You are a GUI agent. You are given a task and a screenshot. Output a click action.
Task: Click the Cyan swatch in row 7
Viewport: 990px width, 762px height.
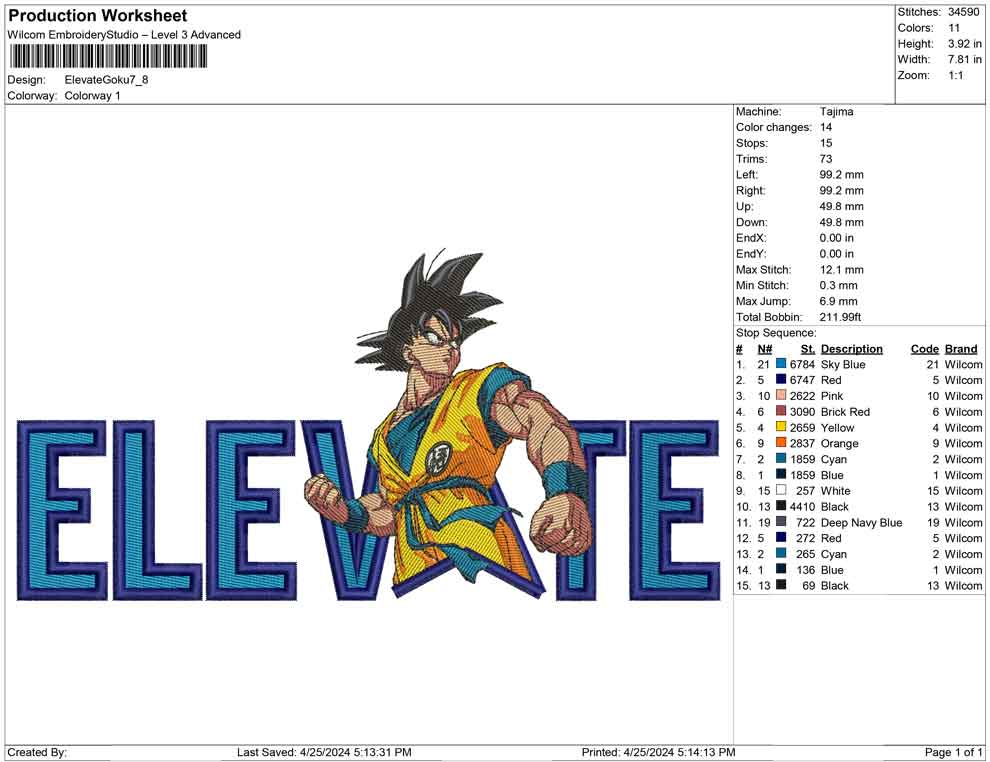tap(780, 459)
